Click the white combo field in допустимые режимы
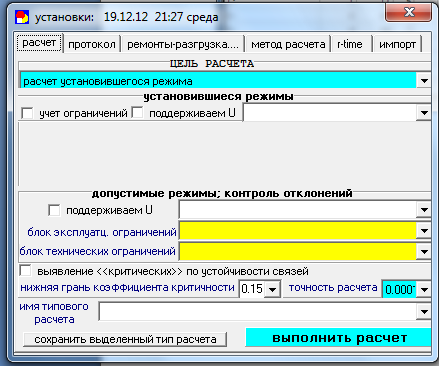The height and width of the screenshot is (366, 439). (x=298, y=210)
